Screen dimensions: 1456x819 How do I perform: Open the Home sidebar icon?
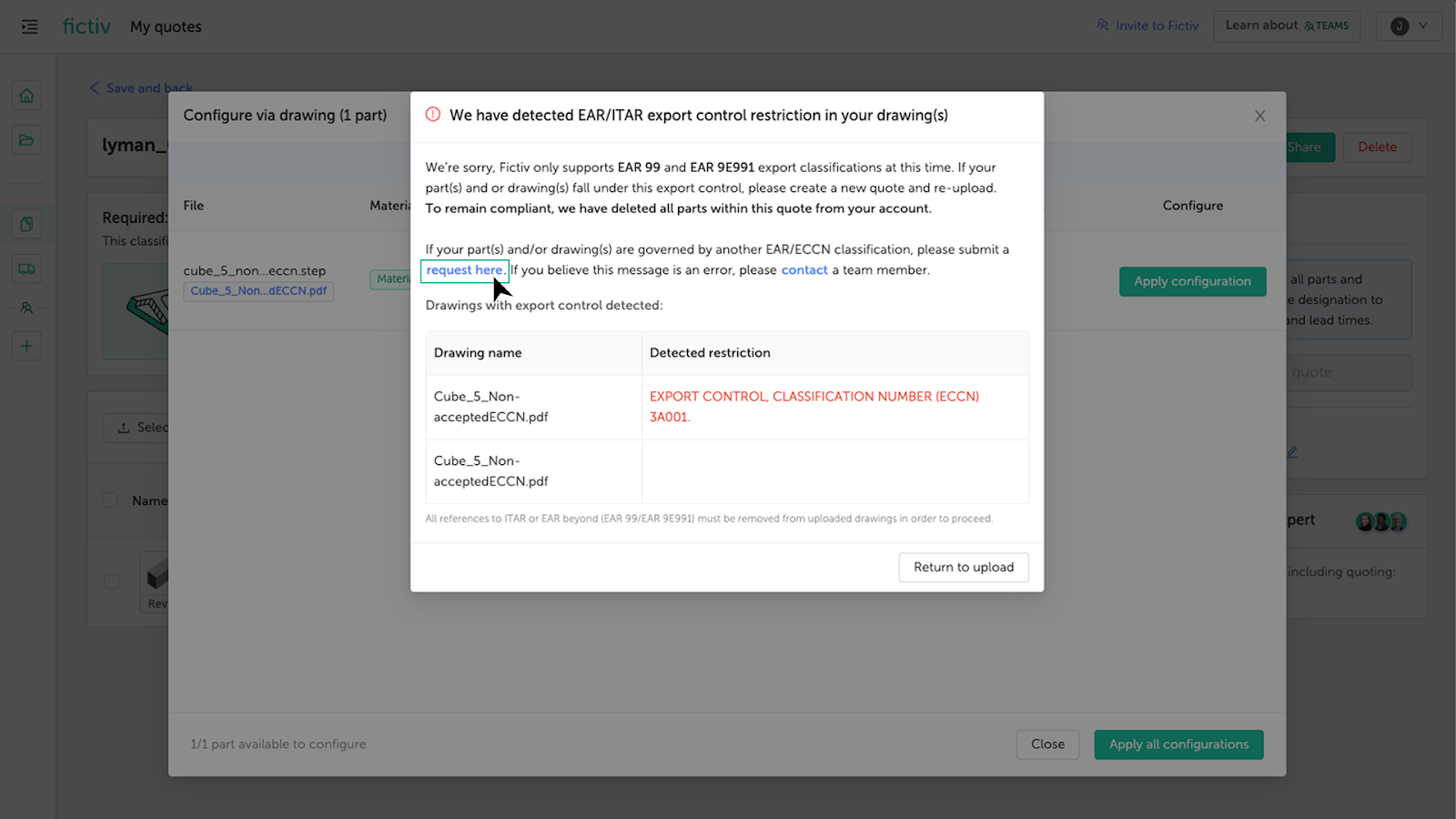pyautogui.click(x=26, y=95)
